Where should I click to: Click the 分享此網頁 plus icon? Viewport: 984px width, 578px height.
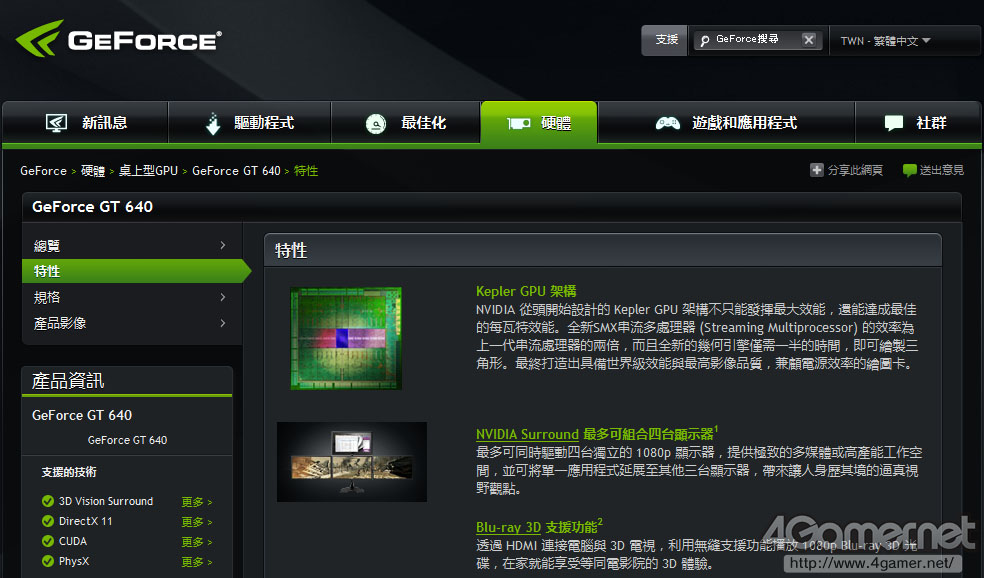pyautogui.click(x=816, y=170)
